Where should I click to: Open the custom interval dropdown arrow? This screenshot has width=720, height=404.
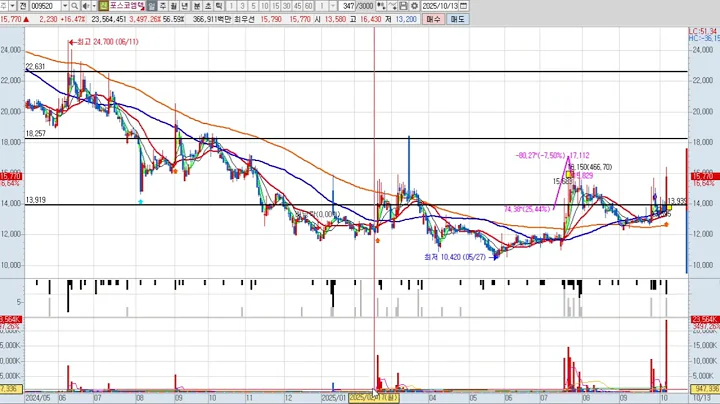pyautogui.click(x=332, y=6)
